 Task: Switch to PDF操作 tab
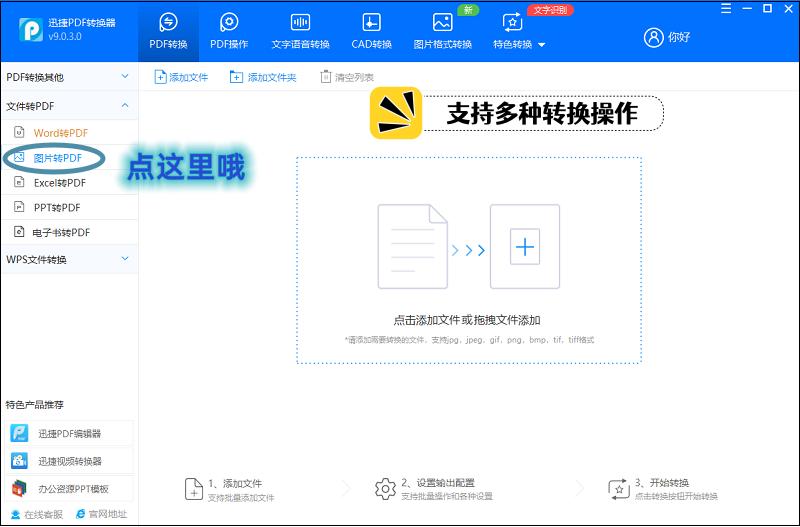pyautogui.click(x=229, y=32)
